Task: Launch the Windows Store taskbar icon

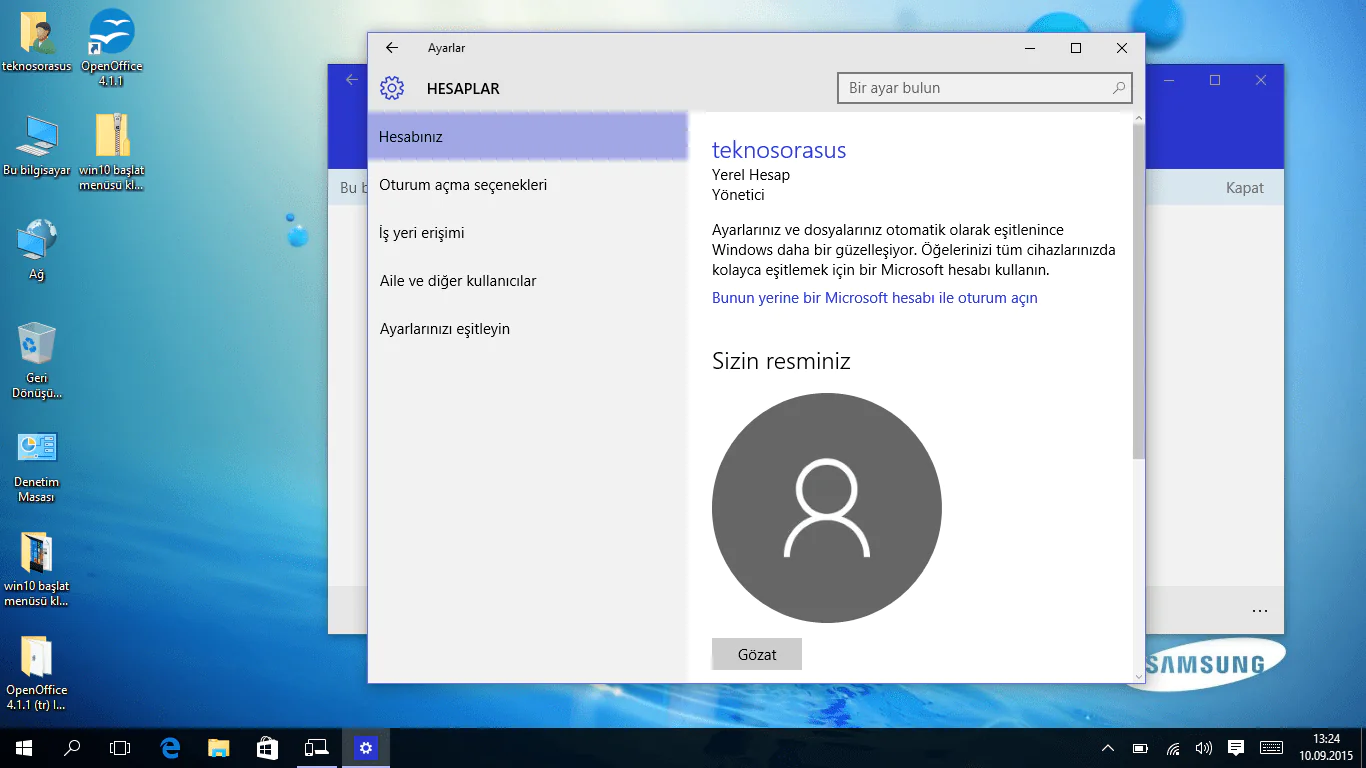Action: tap(266, 747)
